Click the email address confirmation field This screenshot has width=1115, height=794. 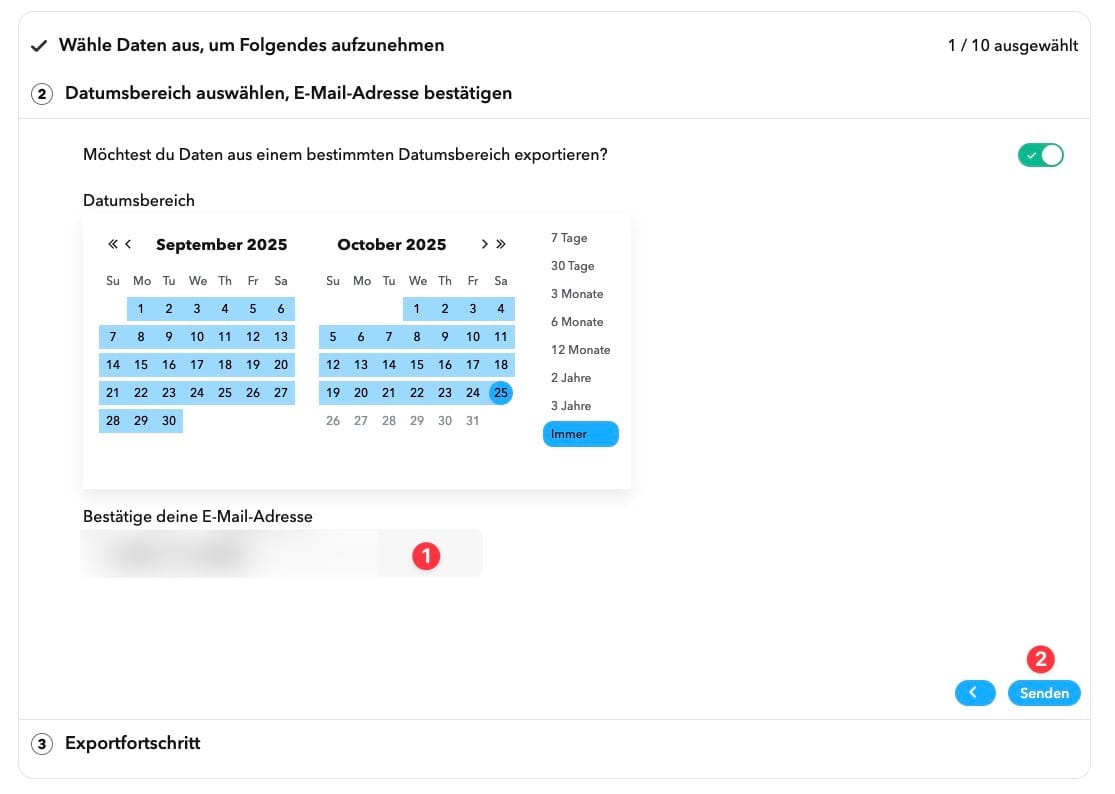tap(282, 554)
